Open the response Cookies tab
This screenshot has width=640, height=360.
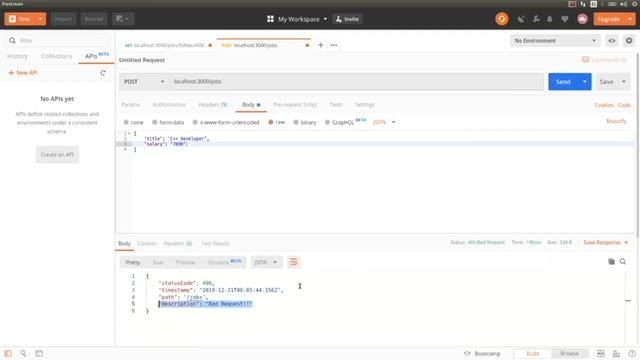coord(147,243)
